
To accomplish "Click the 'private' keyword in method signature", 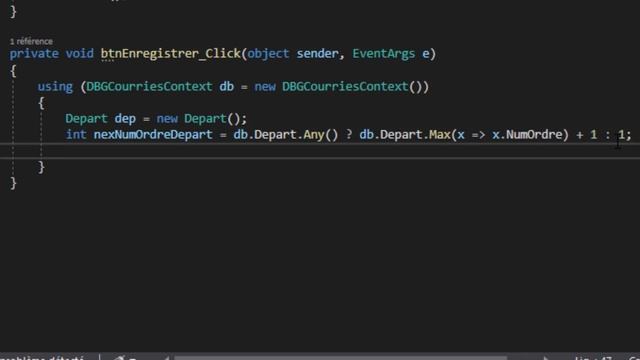I will click(x=34, y=54).
